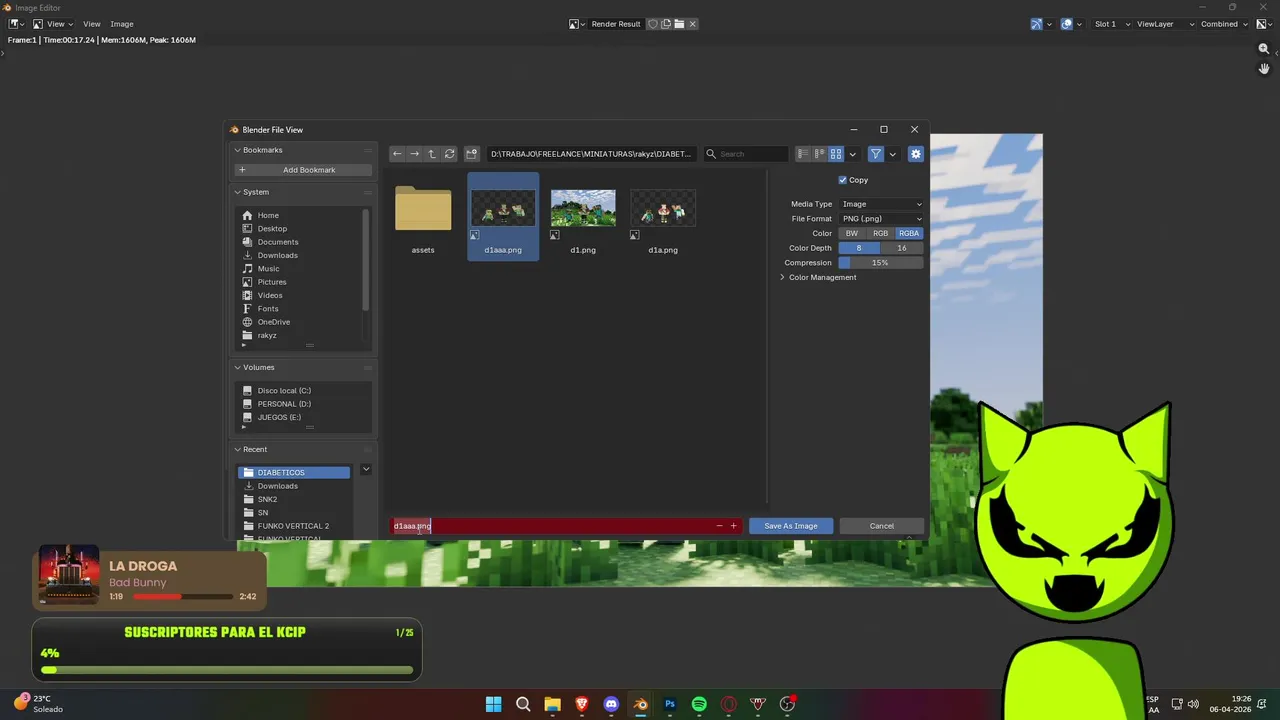
Task: Open the assets folder
Action: (423, 218)
